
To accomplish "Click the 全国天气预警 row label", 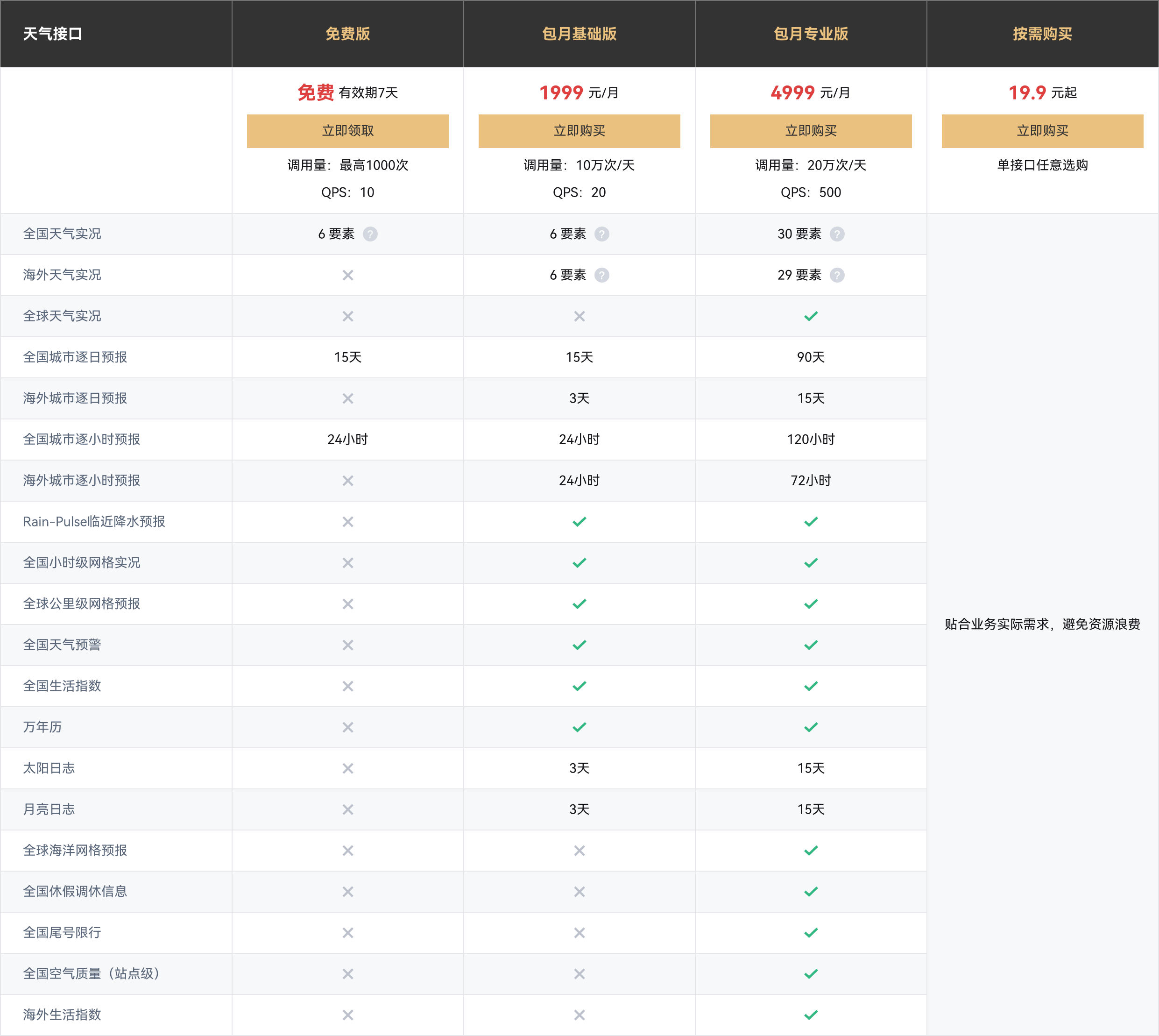I will point(62,645).
